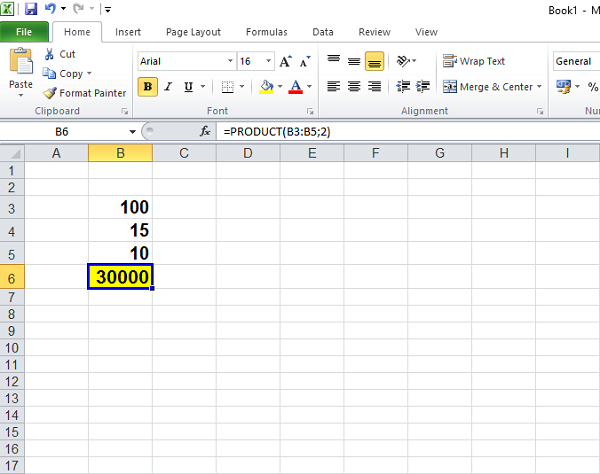This screenshot has width=600, height=474.
Task: Click the Cut scissors icon
Action: point(49,54)
